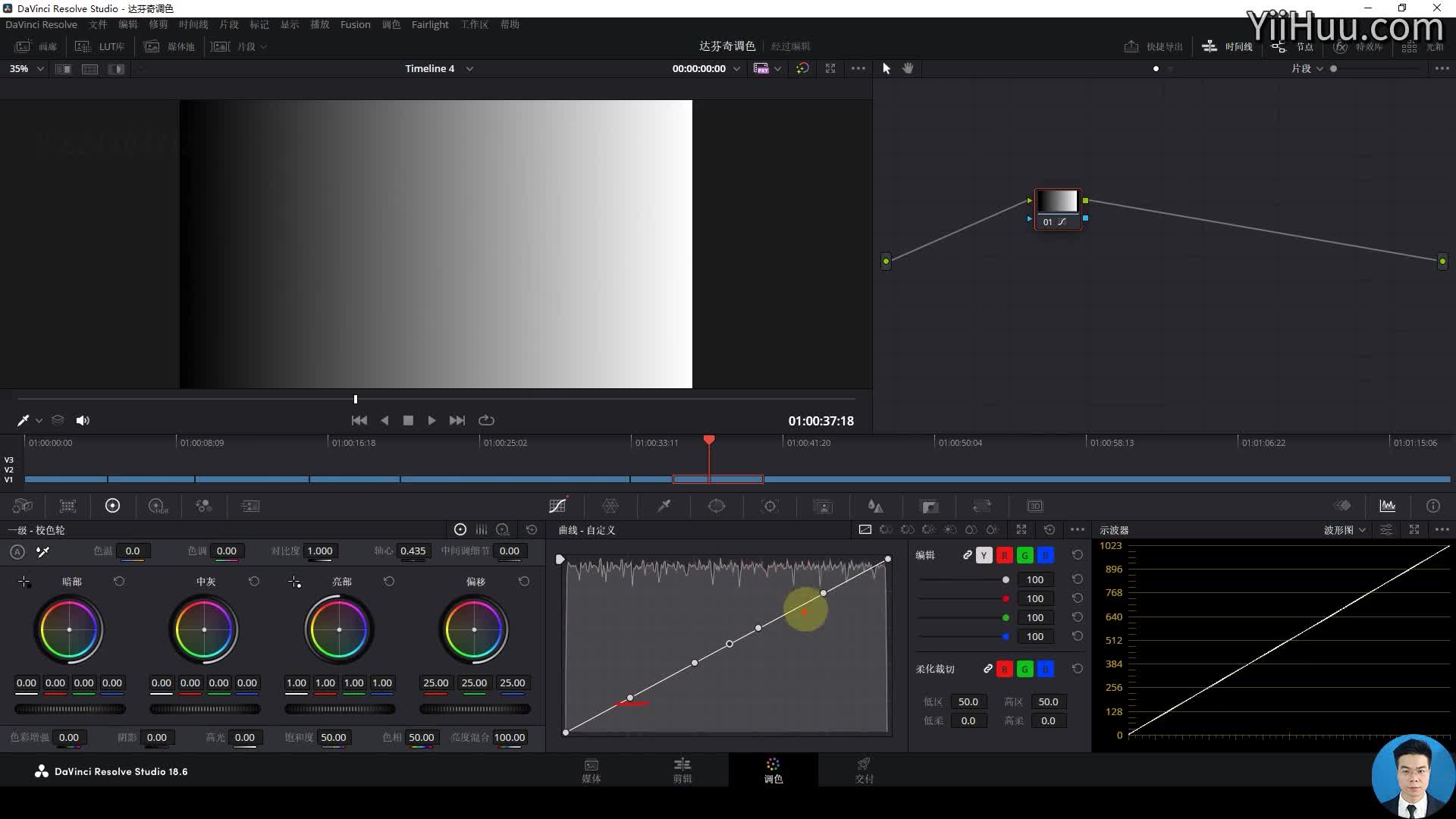The width and height of the screenshot is (1456, 819).
Task: Toggle the red soft clip channel
Action: [x=1004, y=669]
